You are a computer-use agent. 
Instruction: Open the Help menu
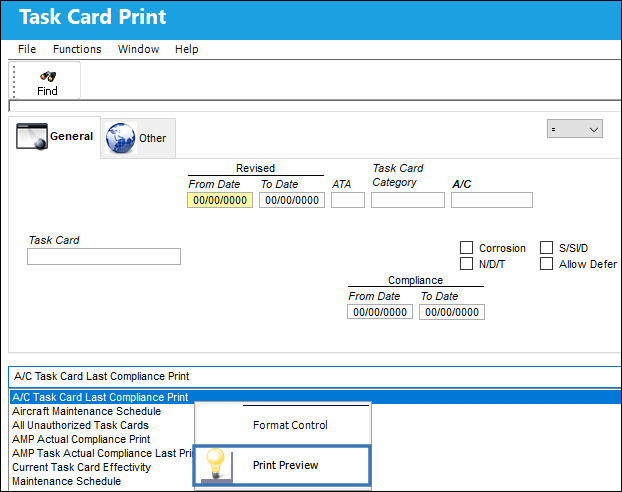186,49
